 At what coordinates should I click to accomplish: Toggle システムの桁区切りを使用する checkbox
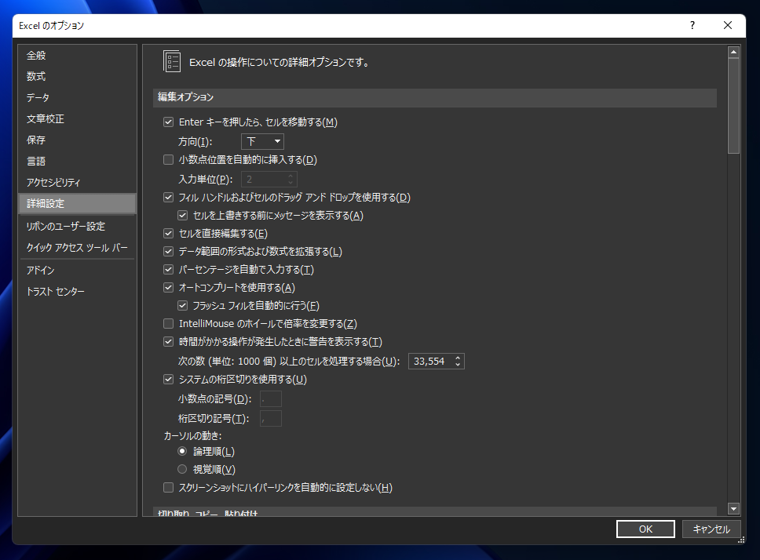click(168, 379)
